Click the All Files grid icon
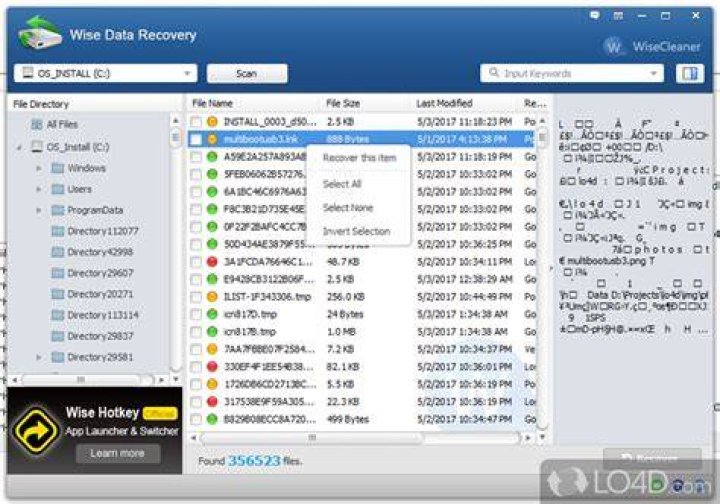 pos(36,124)
